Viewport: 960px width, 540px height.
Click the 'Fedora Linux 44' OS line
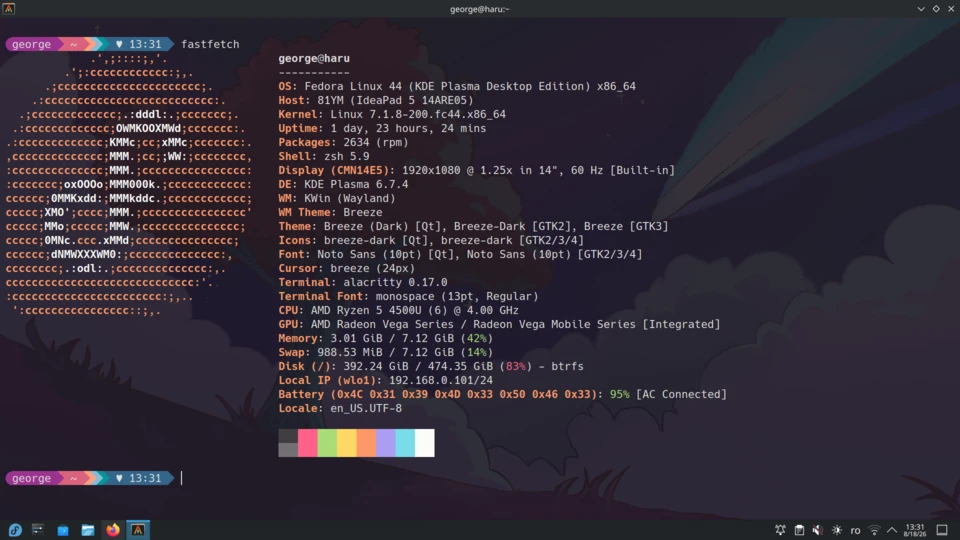(457, 86)
